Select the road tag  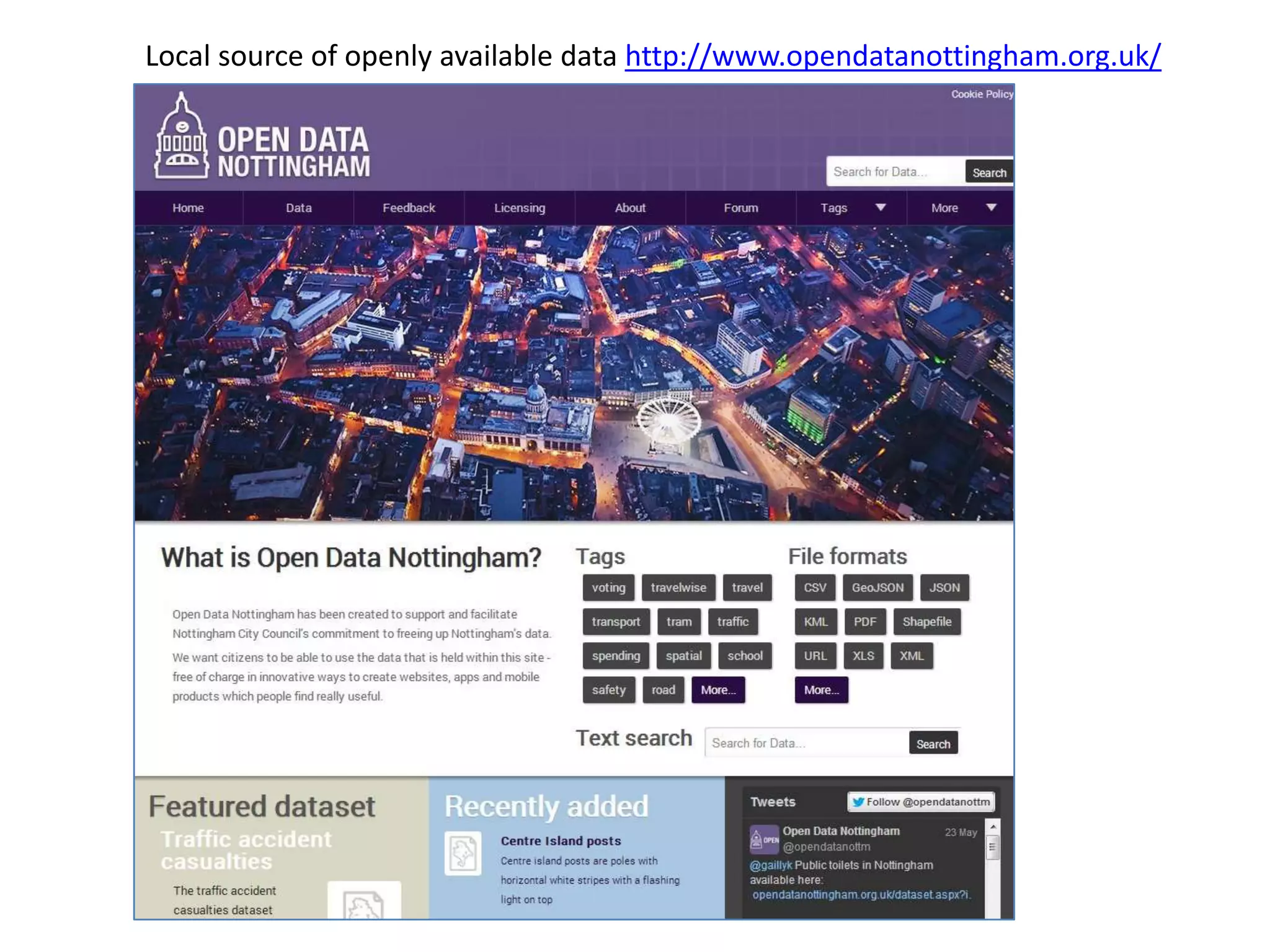[664, 690]
